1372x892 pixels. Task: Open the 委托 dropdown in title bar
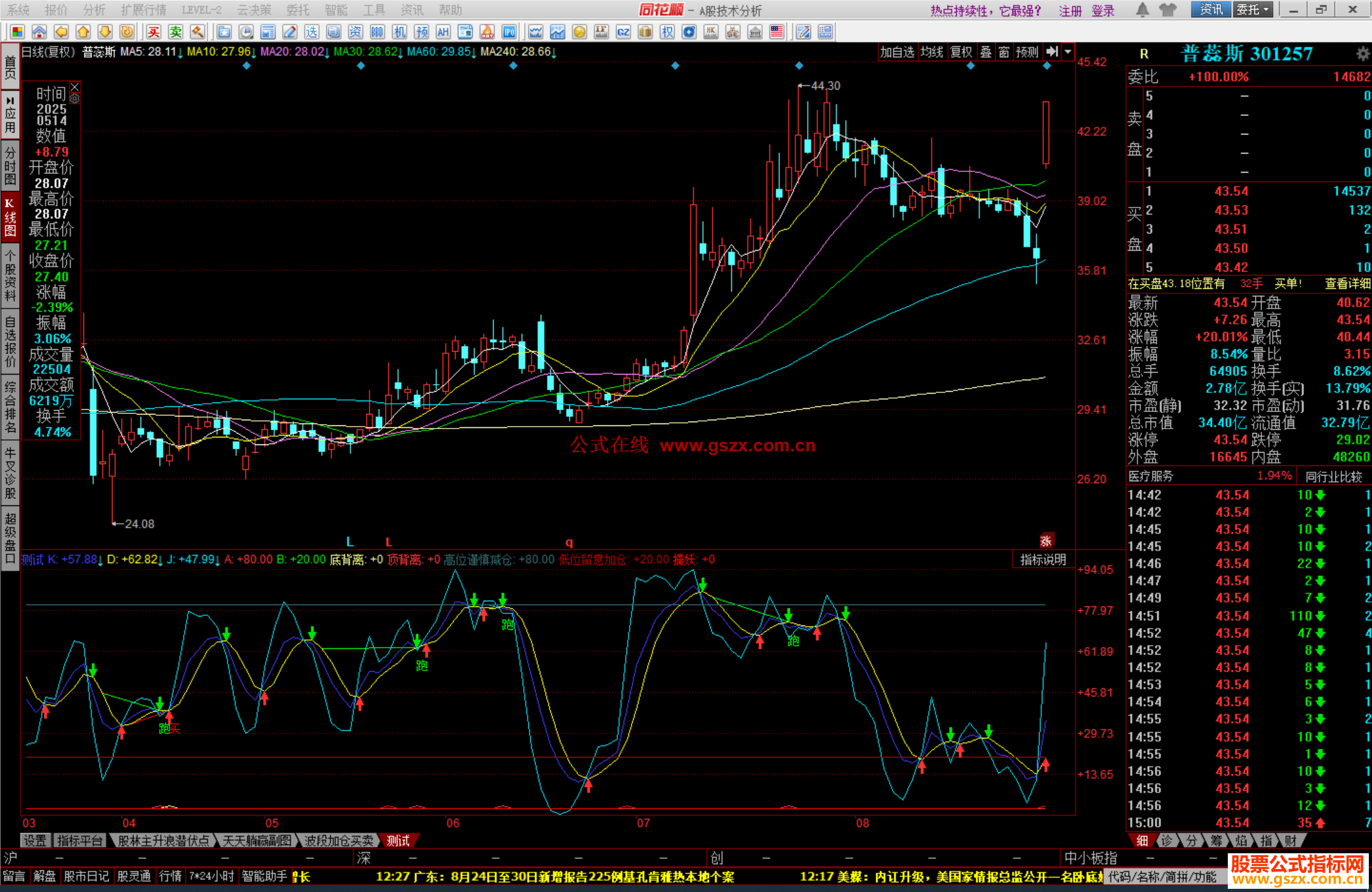(x=1253, y=10)
